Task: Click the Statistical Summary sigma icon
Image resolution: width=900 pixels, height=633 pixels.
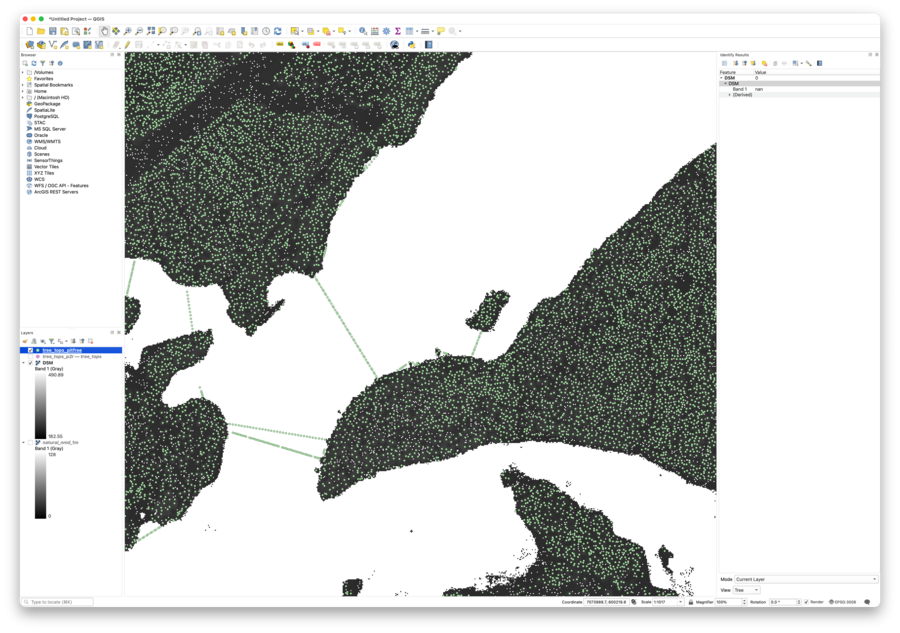Action: pos(398,31)
